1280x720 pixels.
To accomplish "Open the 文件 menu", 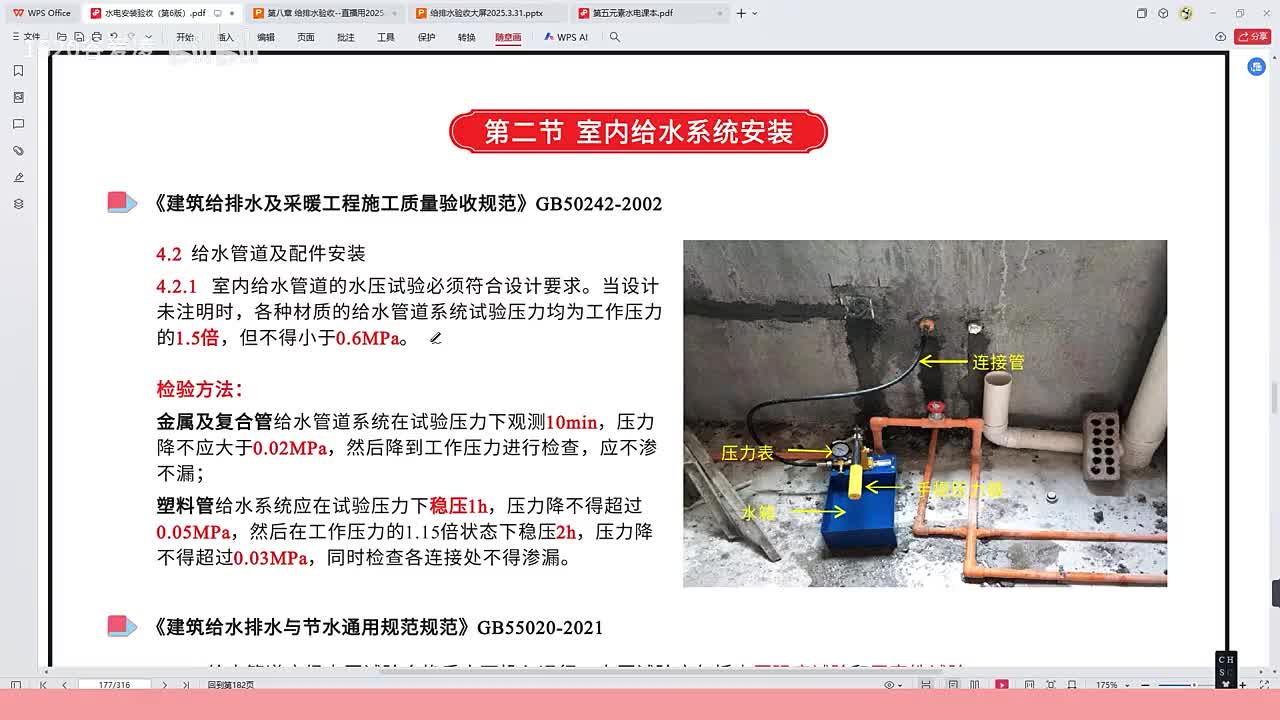I will 27,37.
